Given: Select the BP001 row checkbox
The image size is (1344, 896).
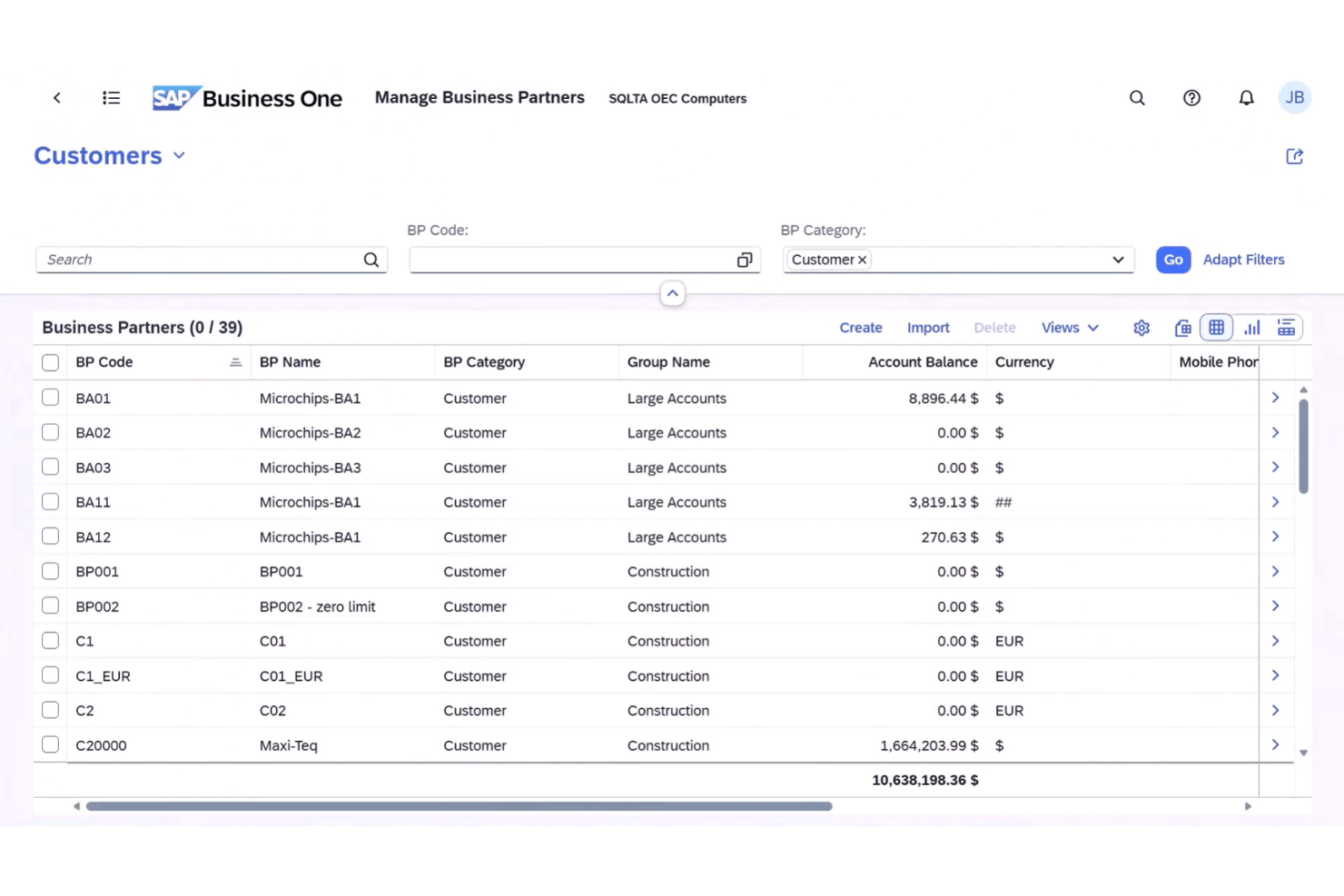Looking at the screenshot, I should (50, 571).
